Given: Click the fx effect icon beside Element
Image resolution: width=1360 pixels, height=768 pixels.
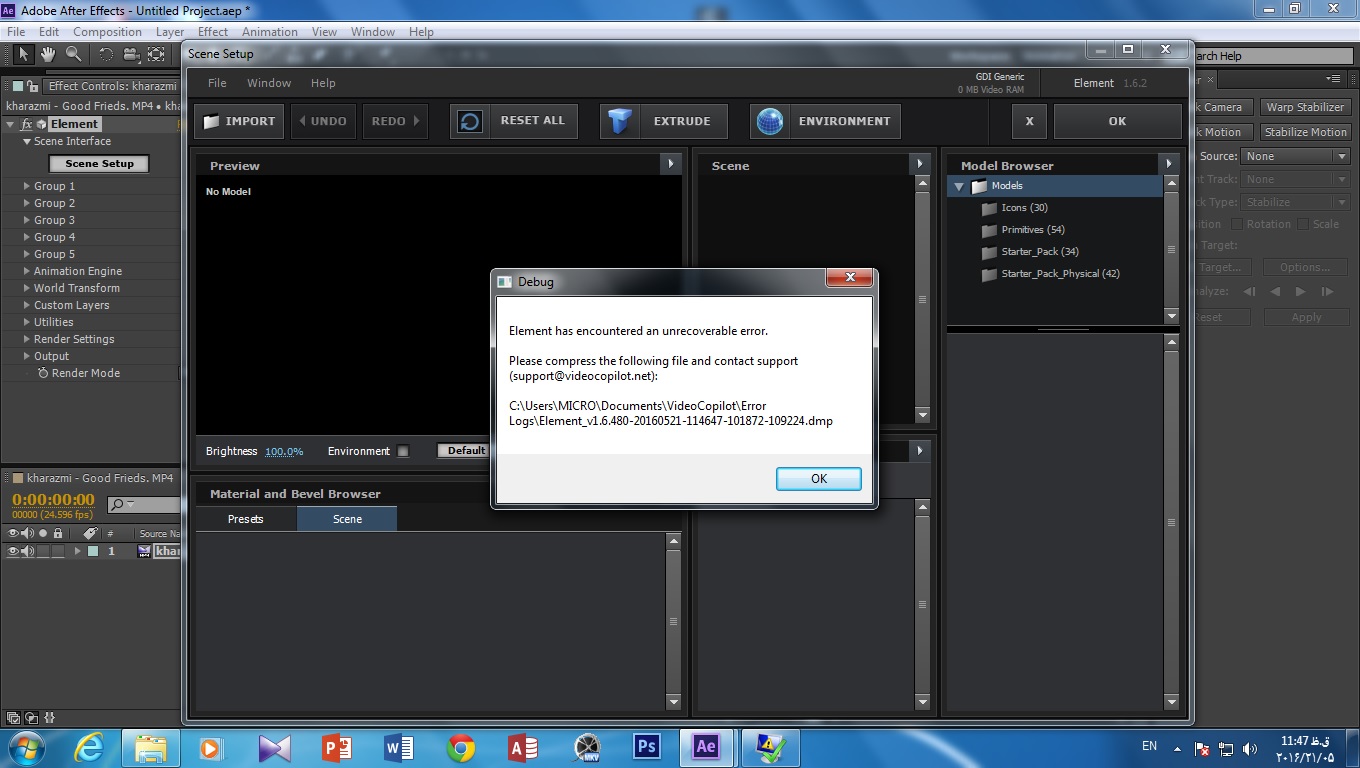Looking at the screenshot, I should click(27, 124).
